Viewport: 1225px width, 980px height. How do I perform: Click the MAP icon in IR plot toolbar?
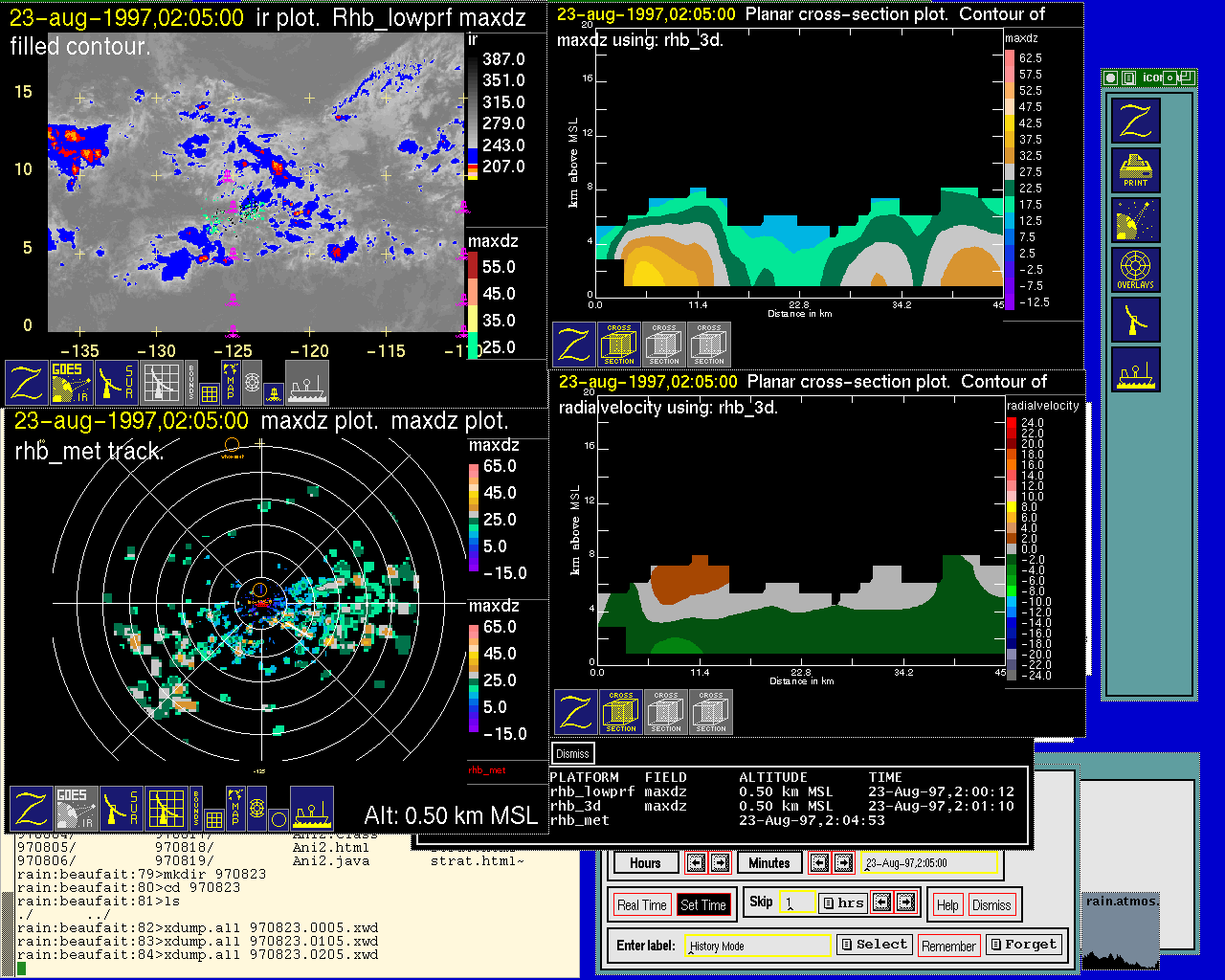tap(231, 381)
